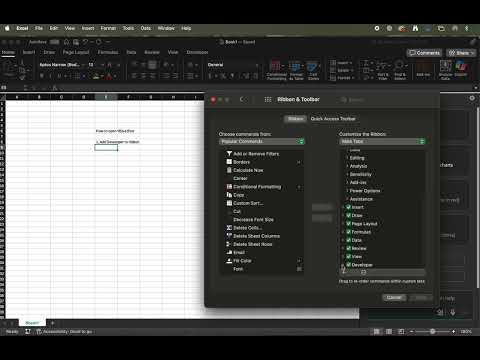
Task: Open the Tools menu in menu bar
Action: click(128, 28)
